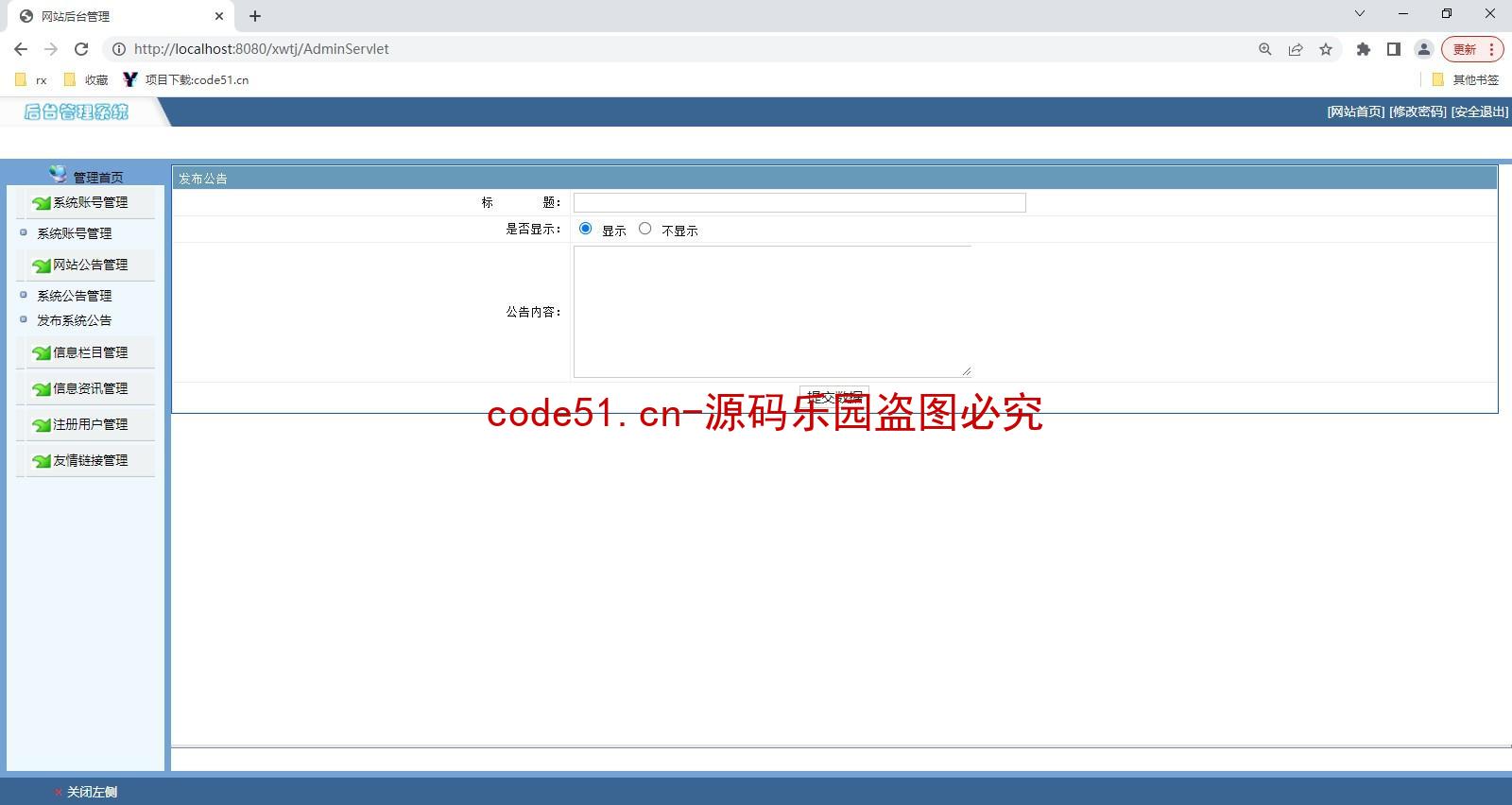
Task: Select the 不显示 radio button
Action: [645, 229]
